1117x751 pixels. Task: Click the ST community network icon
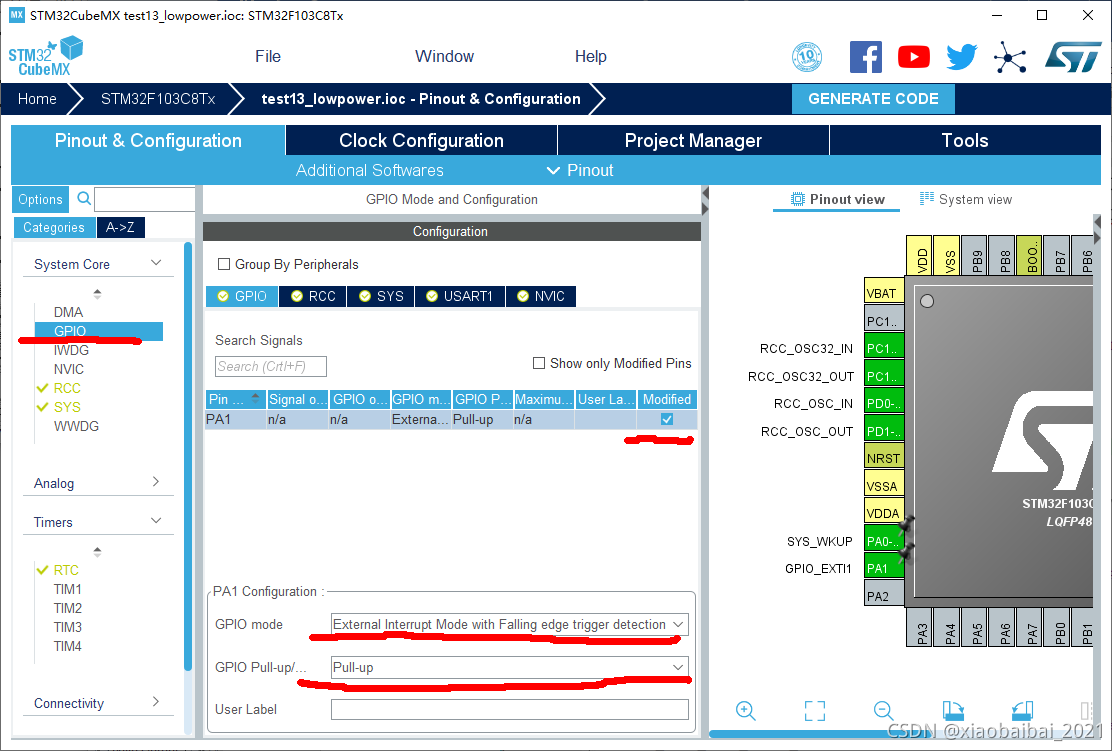tap(1010, 57)
